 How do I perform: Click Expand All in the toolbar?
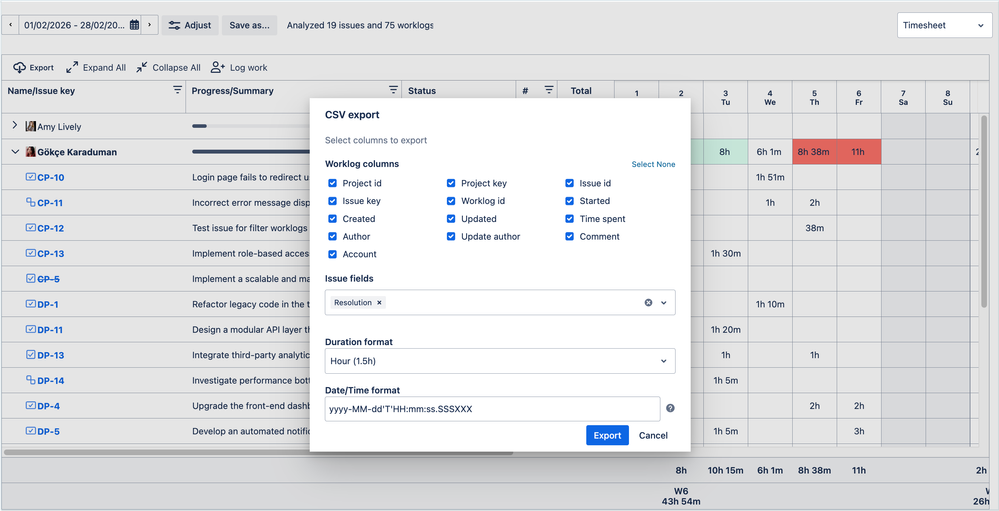96,68
